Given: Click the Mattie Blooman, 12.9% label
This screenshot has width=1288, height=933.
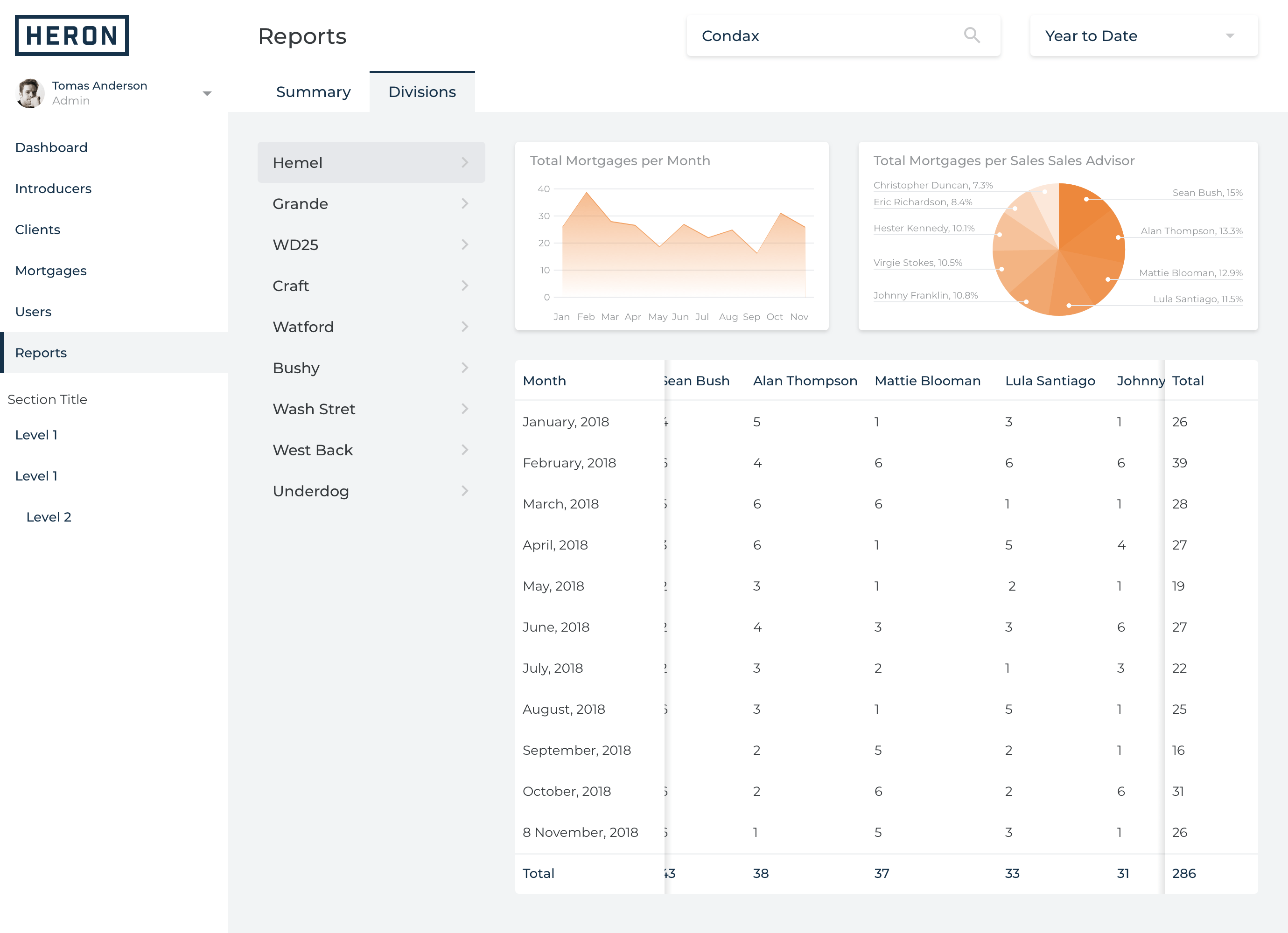Looking at the screenshot, I should click(1190, 272).
